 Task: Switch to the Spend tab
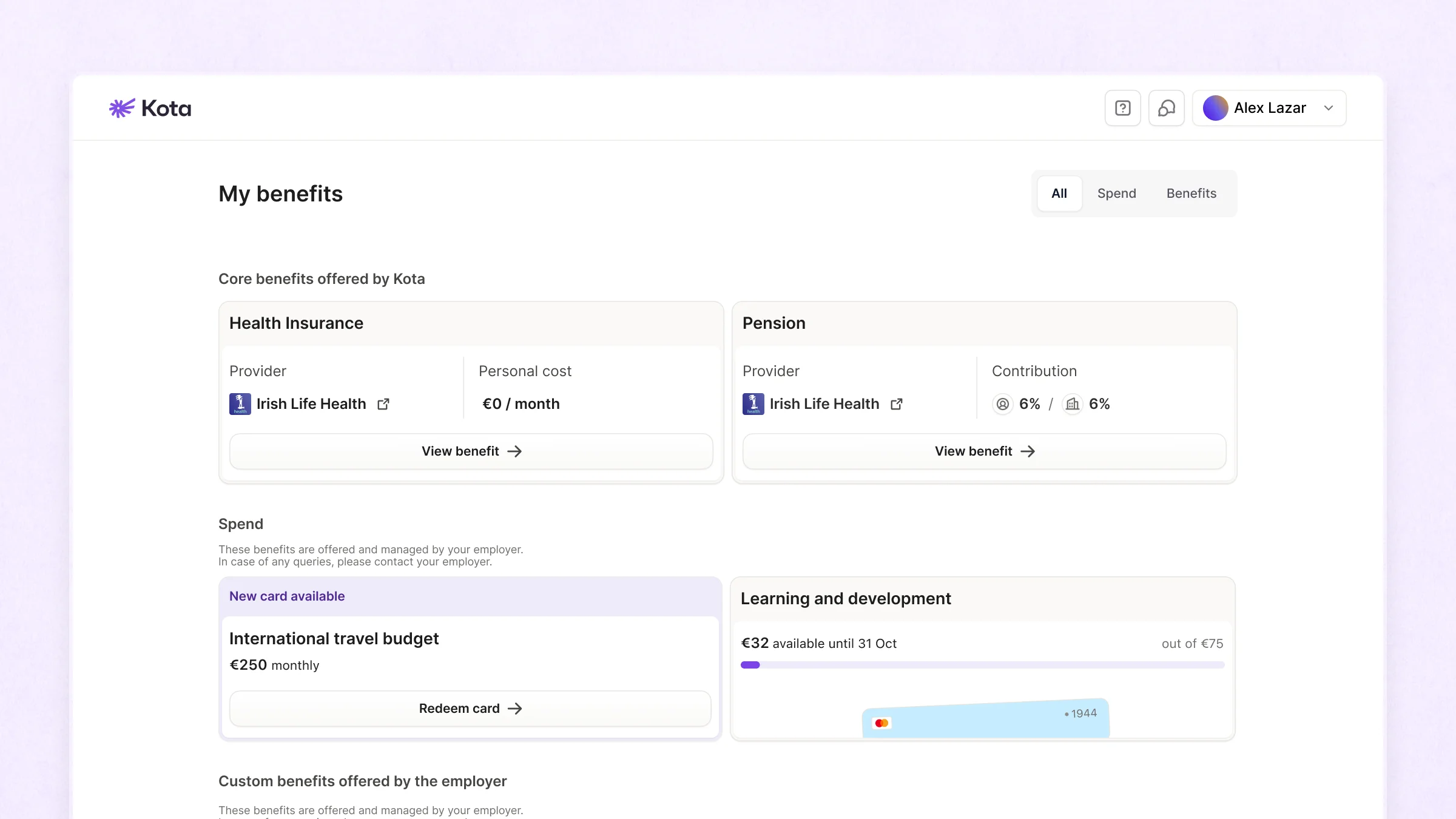pos(1116,194)
